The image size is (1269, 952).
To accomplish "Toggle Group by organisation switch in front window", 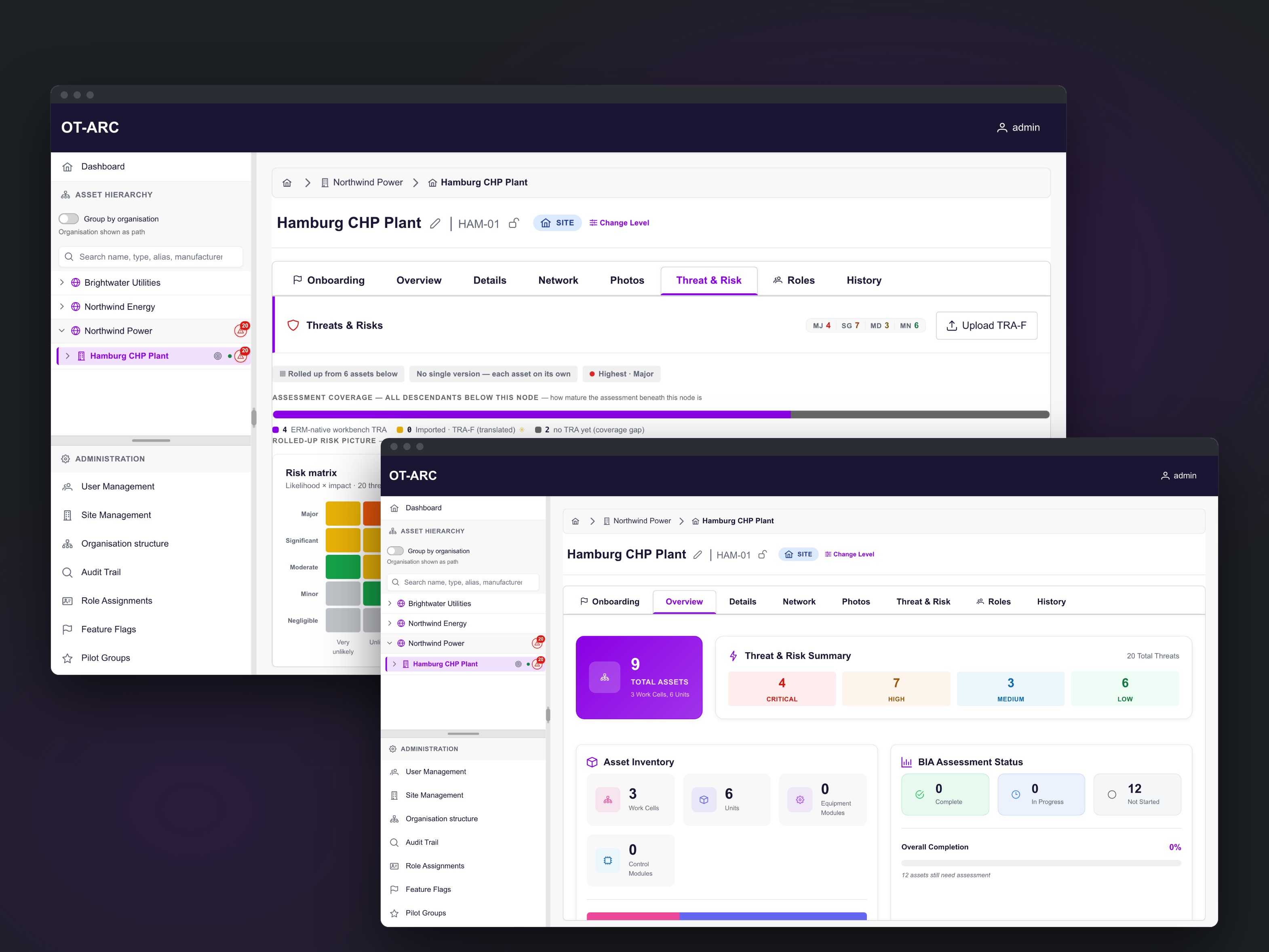I will click(395, 551).
